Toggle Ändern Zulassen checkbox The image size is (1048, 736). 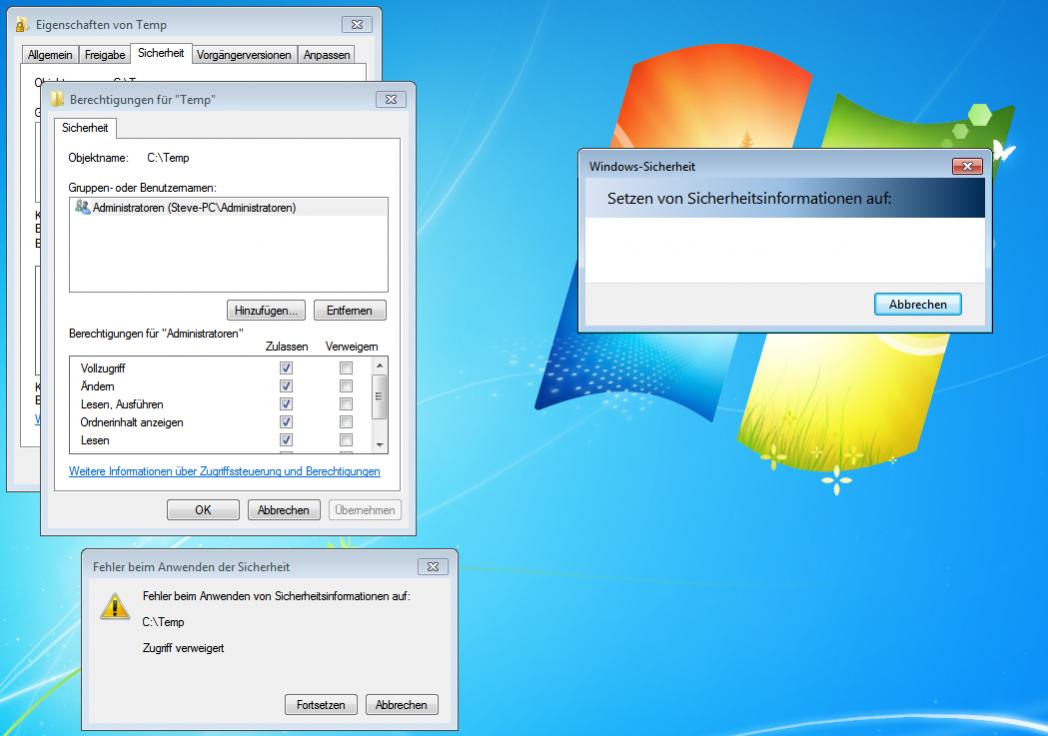pos(286,386)
